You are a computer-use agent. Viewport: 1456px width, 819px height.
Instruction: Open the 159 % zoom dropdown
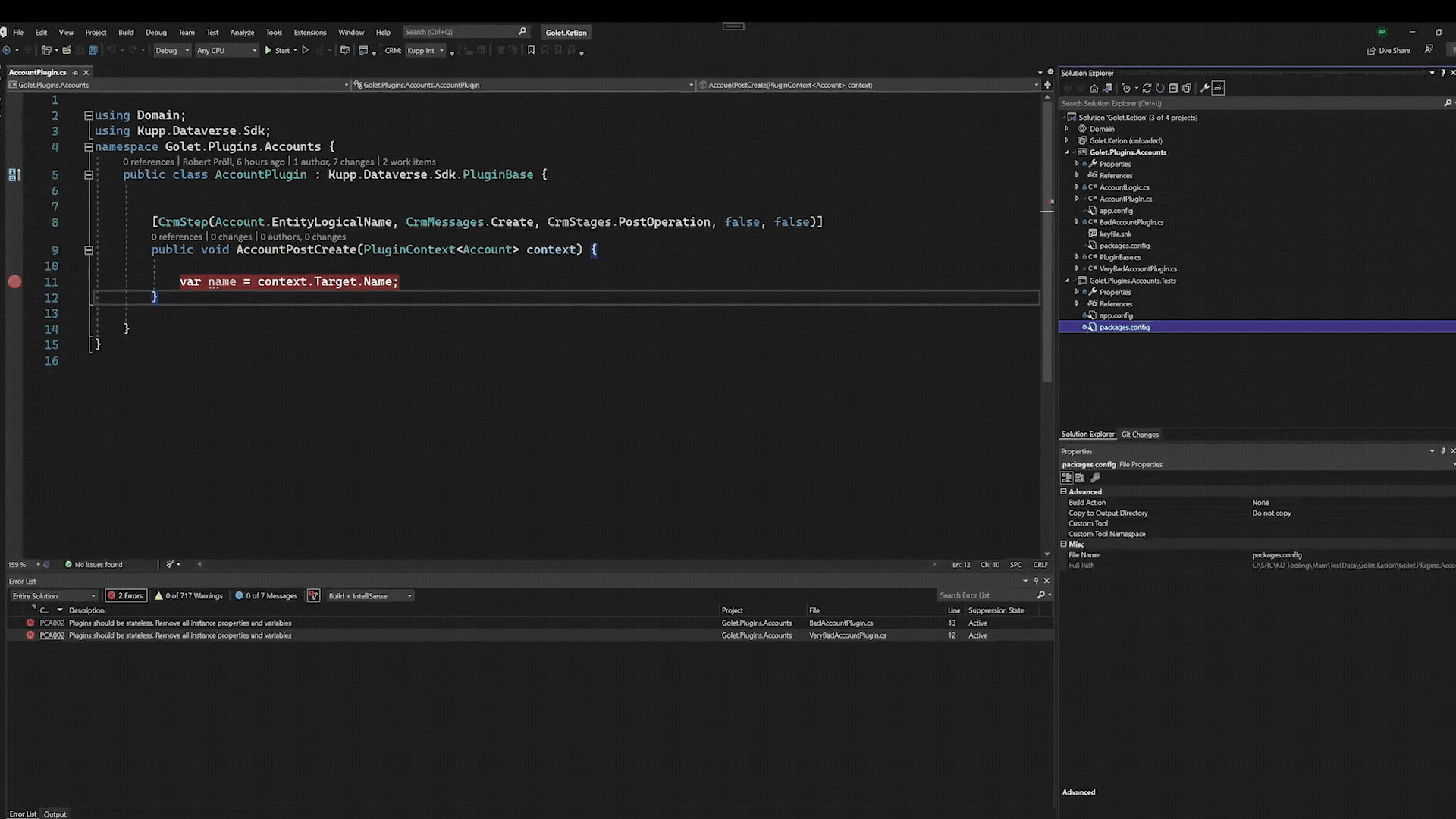click(38, 564)
